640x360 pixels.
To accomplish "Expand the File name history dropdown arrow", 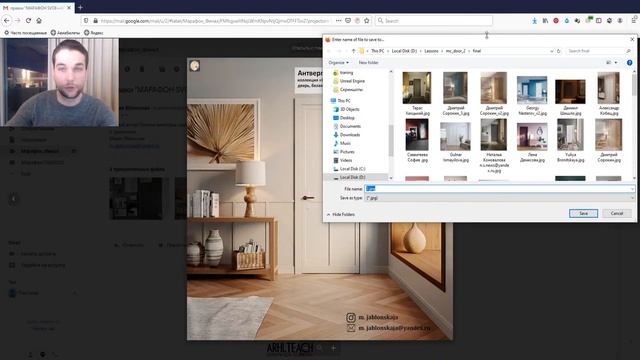I will point(632,189).
